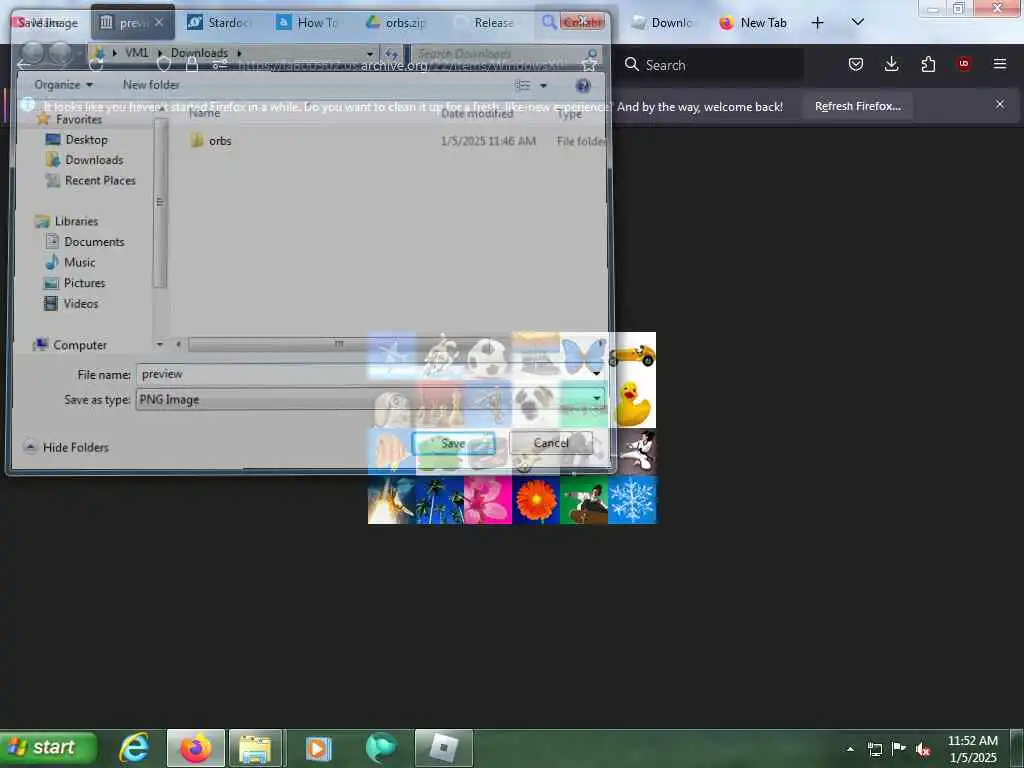The image size is (1024, 768).
Task: Switch to Firefox on the taskbar
Action: pos(196,748)
